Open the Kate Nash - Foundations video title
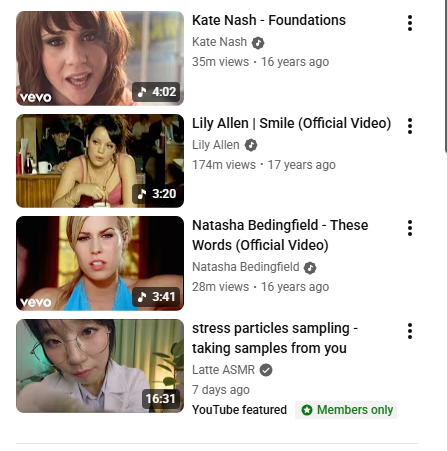447x451 pixels. click(x=269, y=20)
